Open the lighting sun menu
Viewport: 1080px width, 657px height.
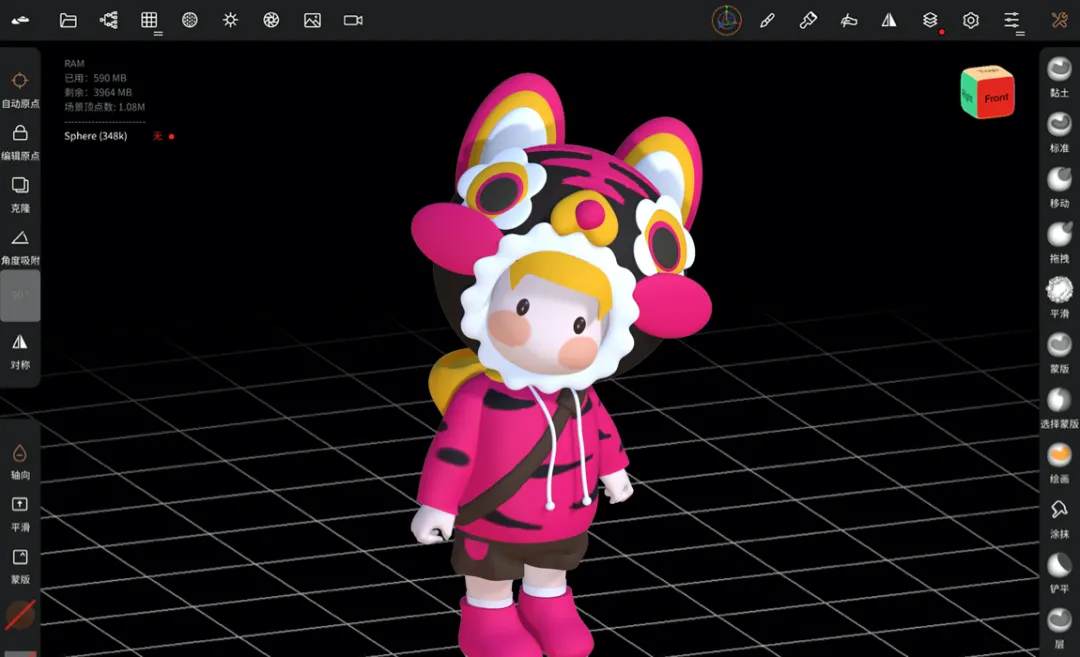[x=230, y=20]
